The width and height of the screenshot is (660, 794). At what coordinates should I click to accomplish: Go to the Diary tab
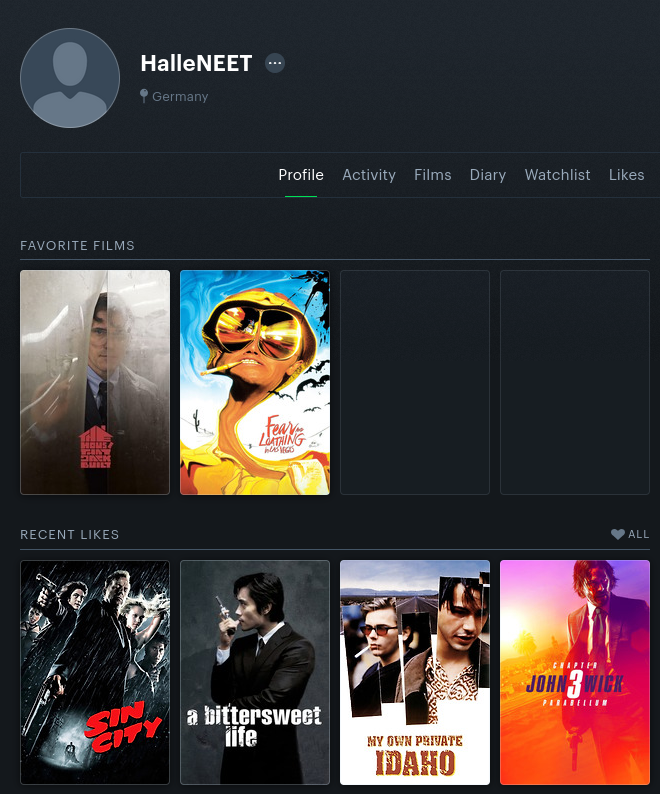click(488, 175)
